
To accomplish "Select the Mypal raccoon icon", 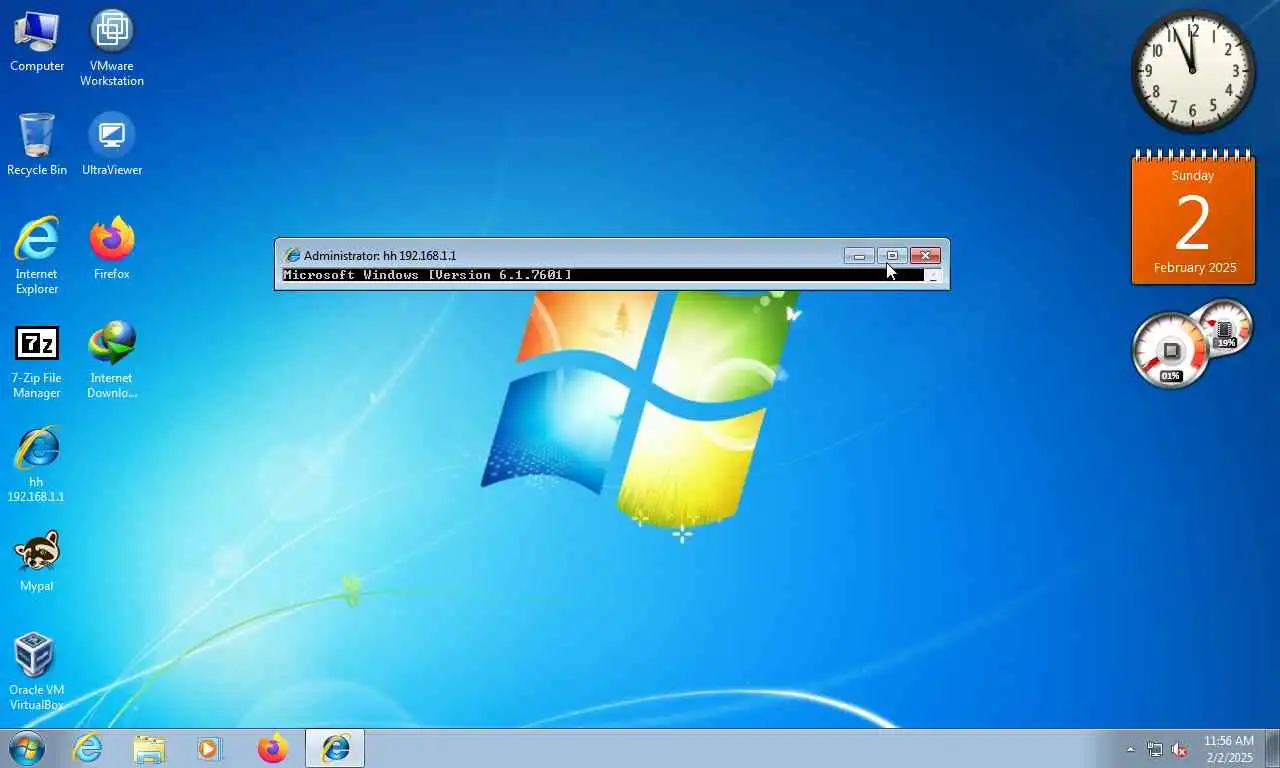I will point(37,561).
